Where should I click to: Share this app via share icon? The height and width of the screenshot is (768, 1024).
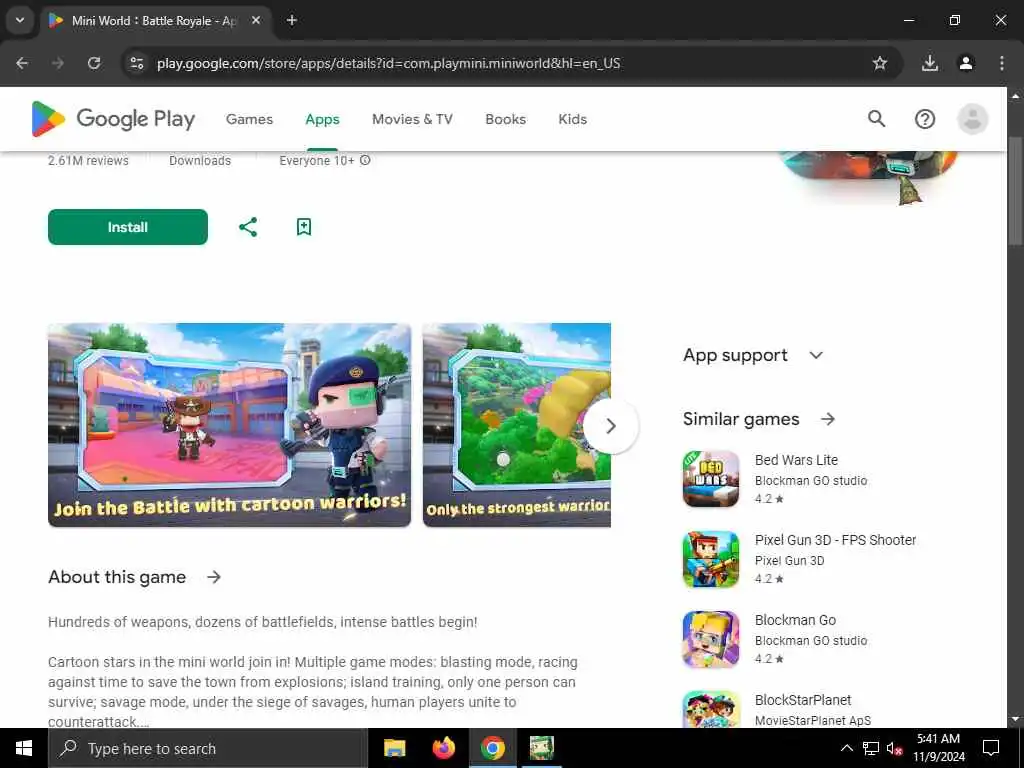point(248,227)
